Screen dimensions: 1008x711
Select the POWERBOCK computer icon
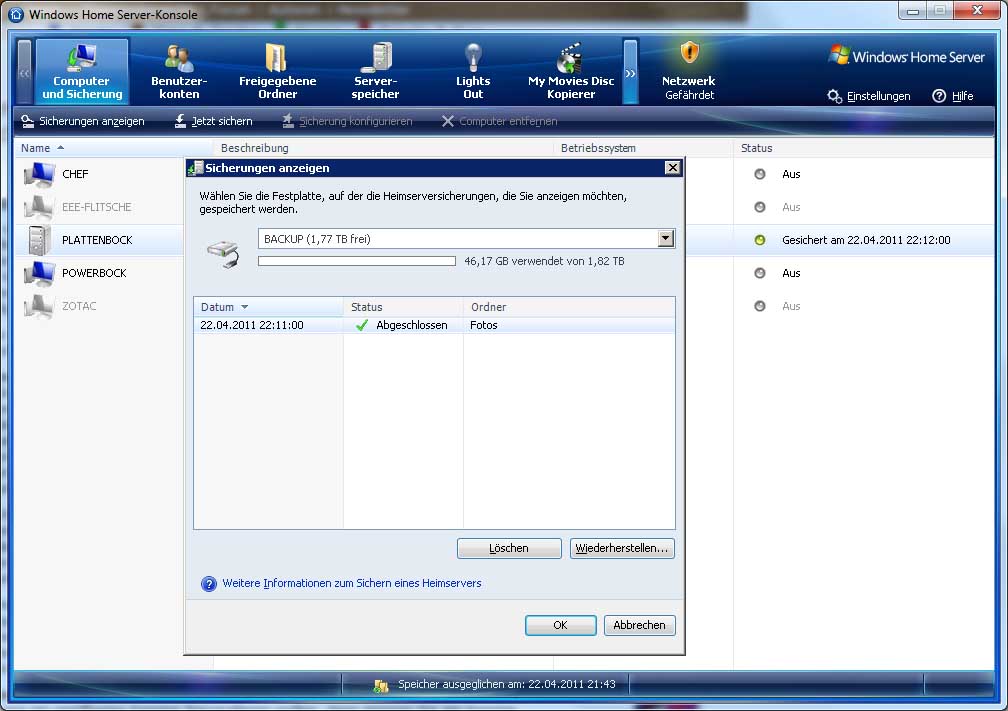point(39,273)
